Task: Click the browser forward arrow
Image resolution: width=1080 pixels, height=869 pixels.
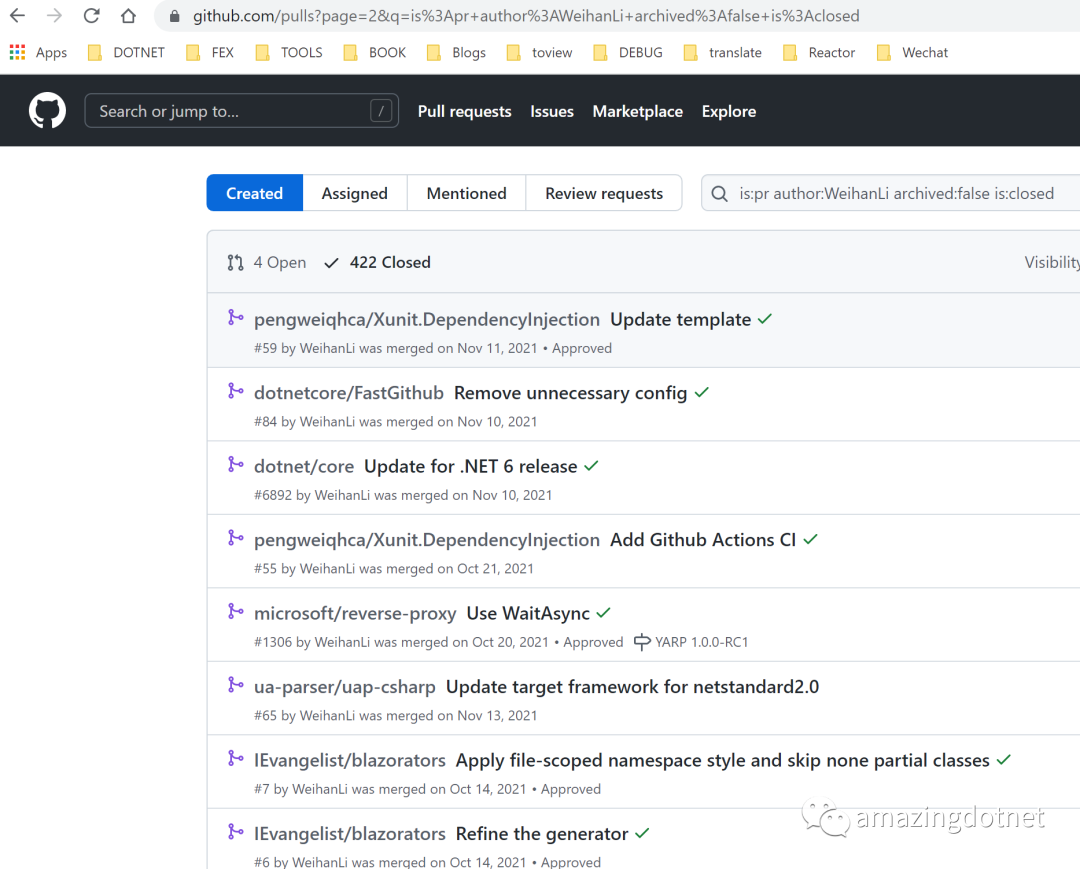Action: (54, 15)
